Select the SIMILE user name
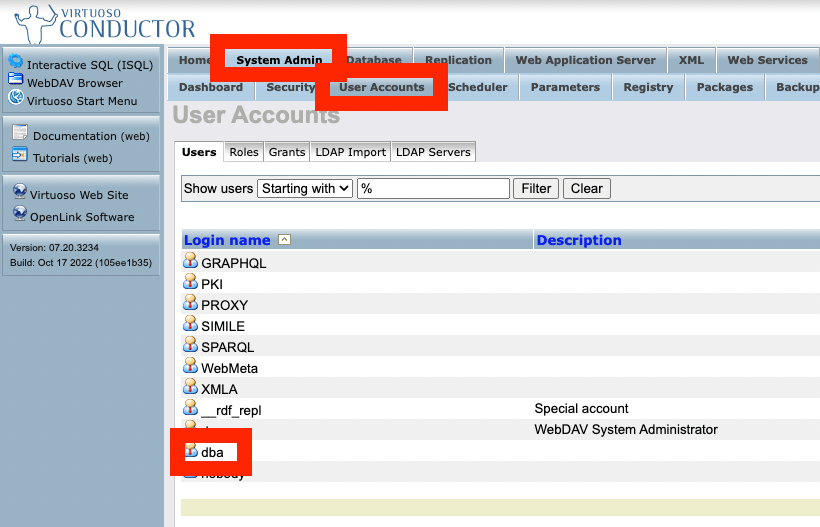 coord(223,326)
